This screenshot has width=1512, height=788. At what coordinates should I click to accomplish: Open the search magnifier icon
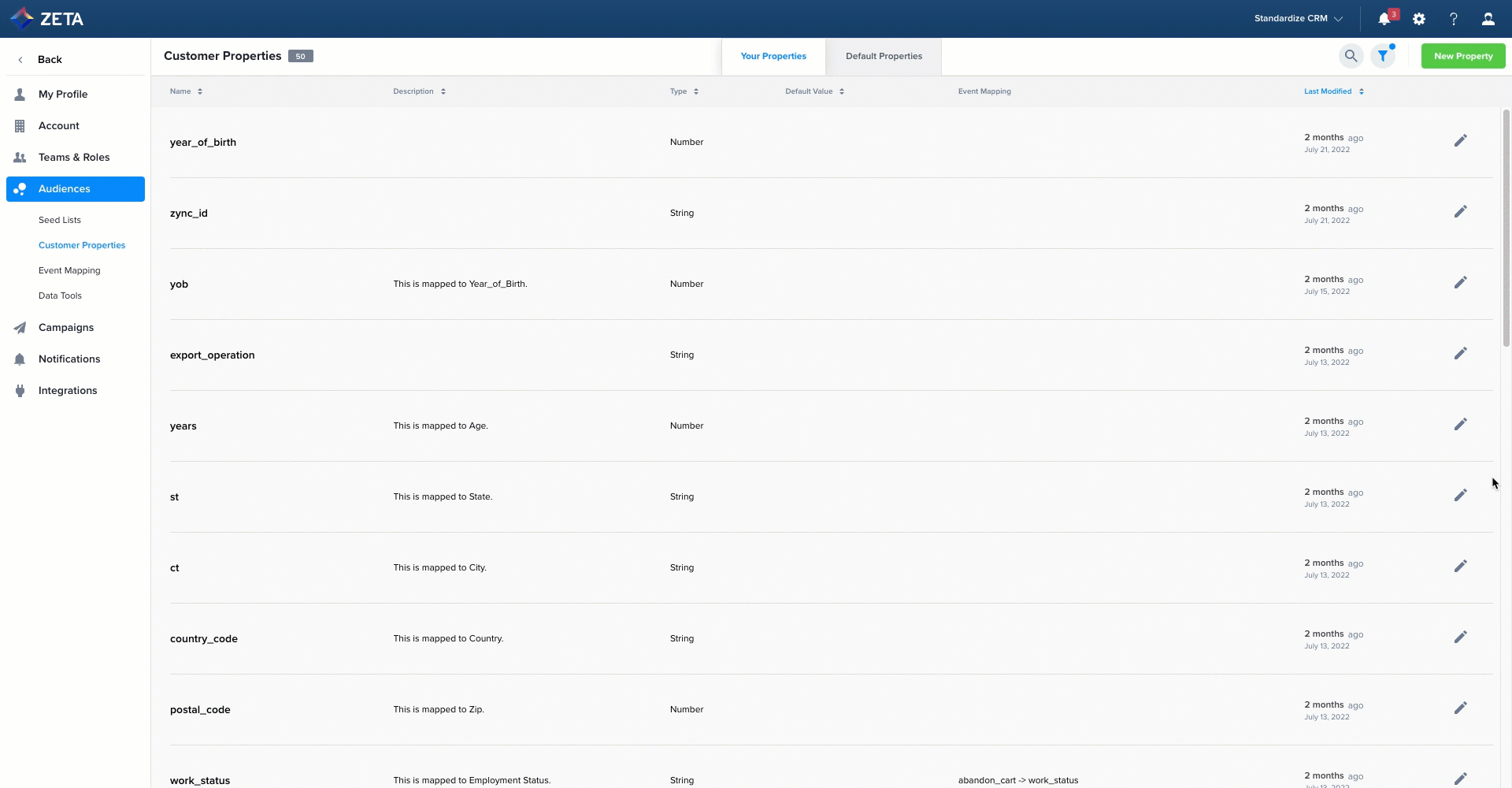coord(1351,56)
